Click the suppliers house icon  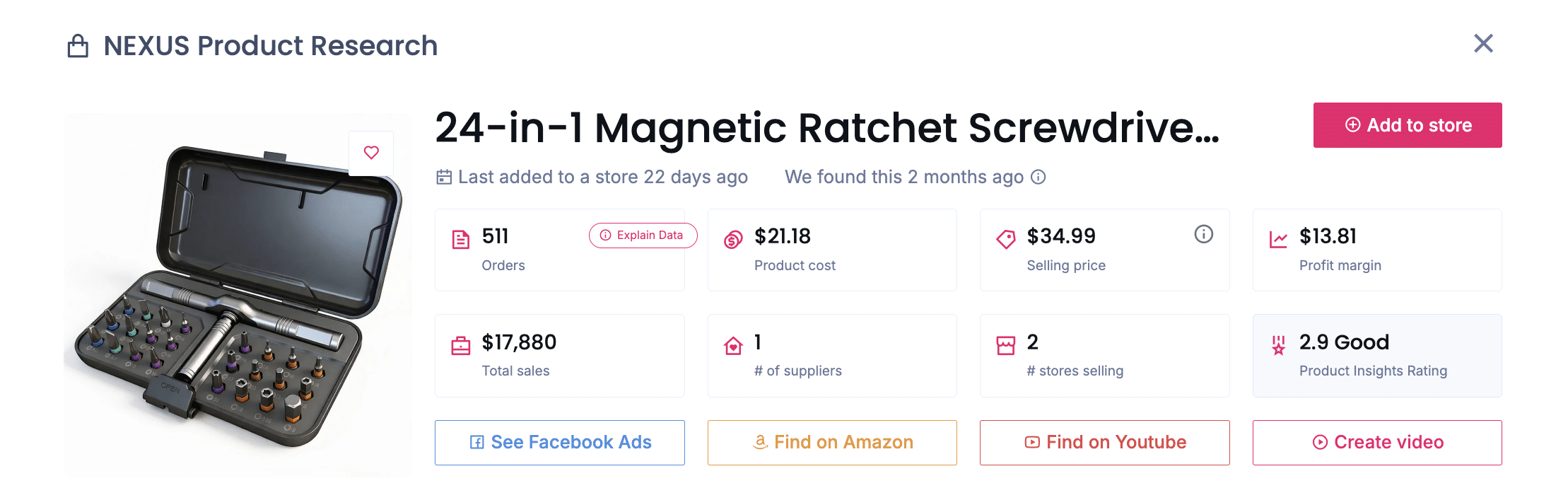tap(732, 344)
